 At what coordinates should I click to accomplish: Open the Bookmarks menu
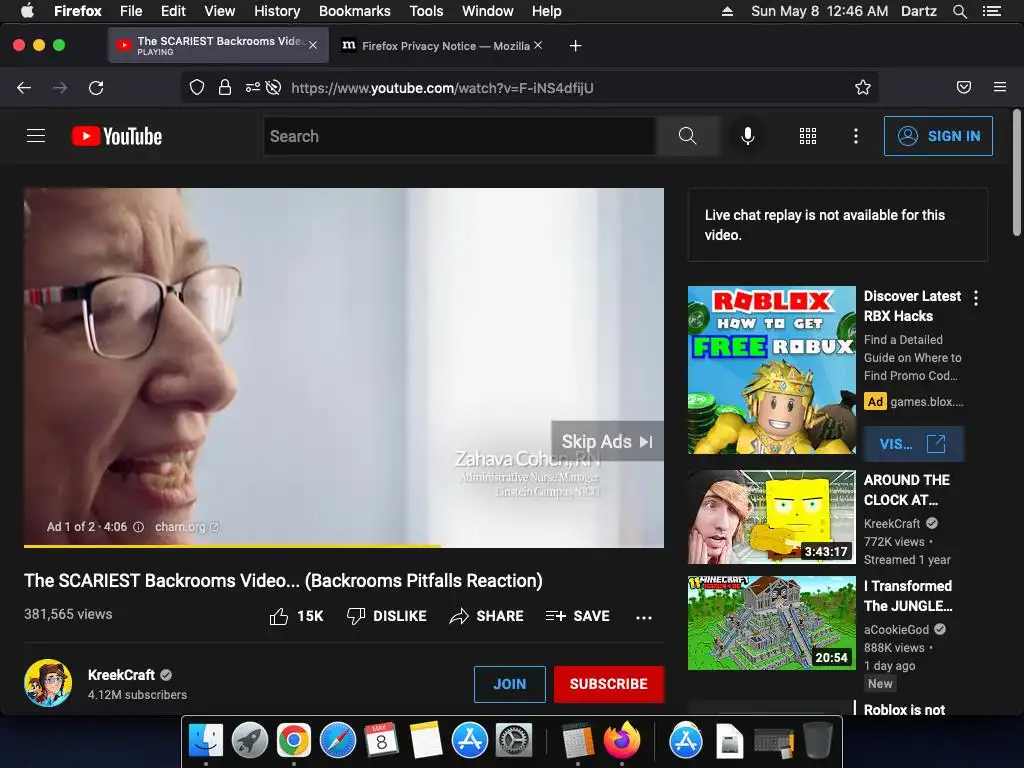click(355, 11)
